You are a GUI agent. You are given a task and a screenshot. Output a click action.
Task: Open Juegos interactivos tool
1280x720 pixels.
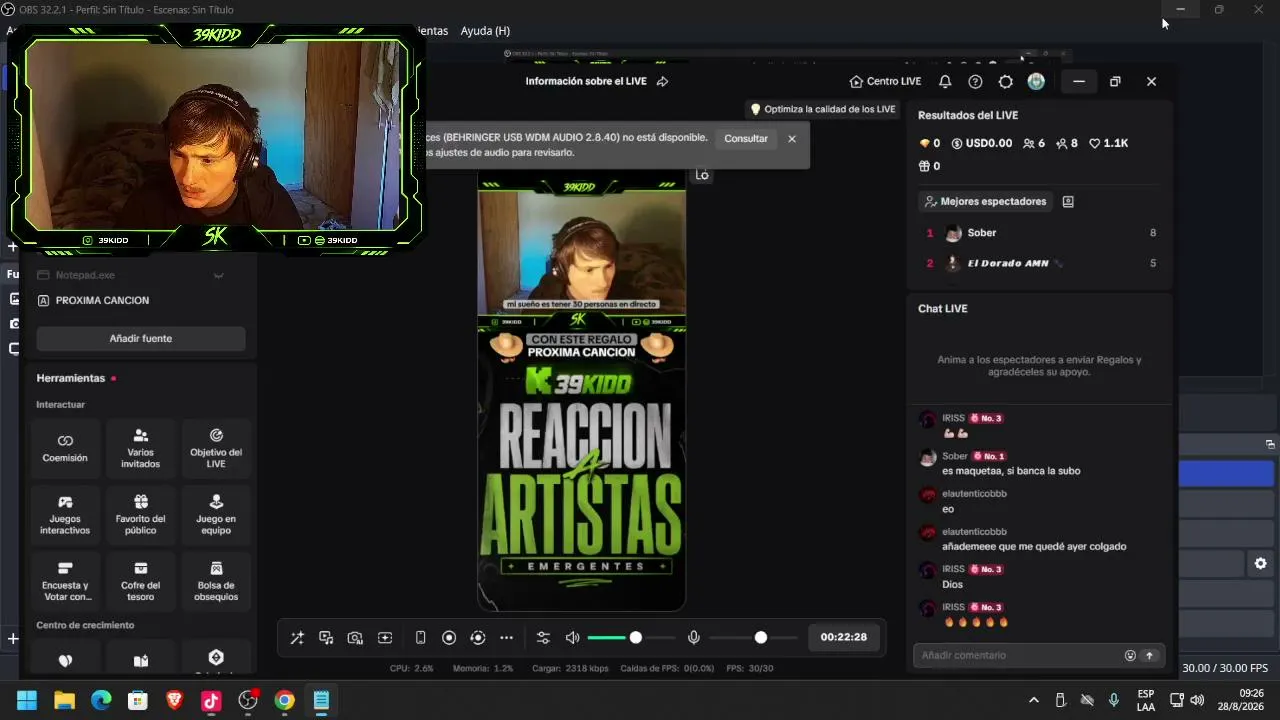point(65,515)
